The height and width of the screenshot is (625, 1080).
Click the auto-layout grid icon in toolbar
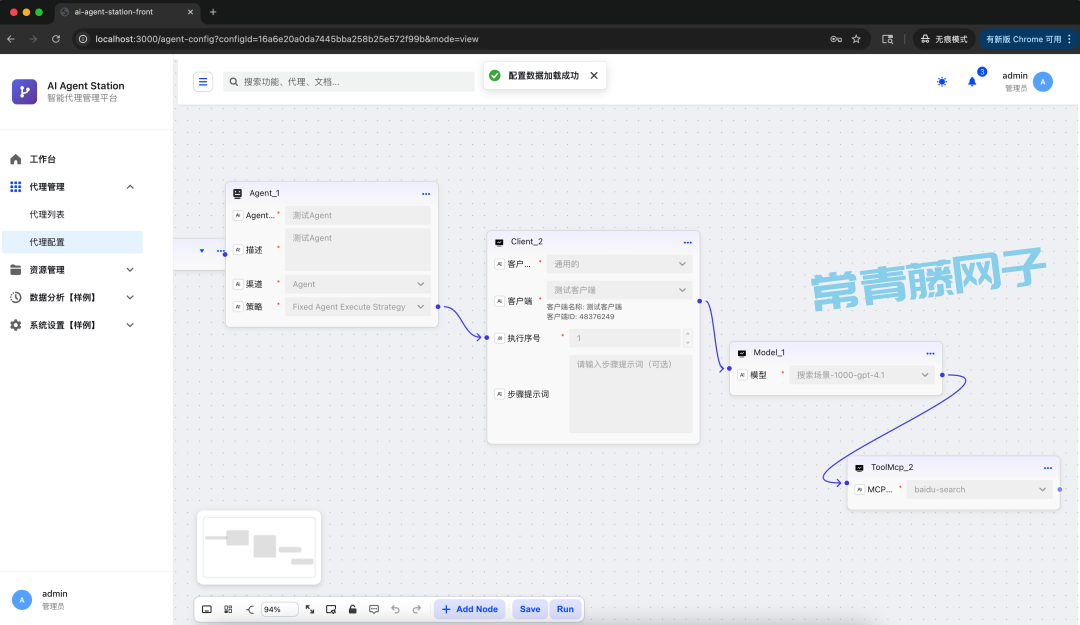coord(228,609)
